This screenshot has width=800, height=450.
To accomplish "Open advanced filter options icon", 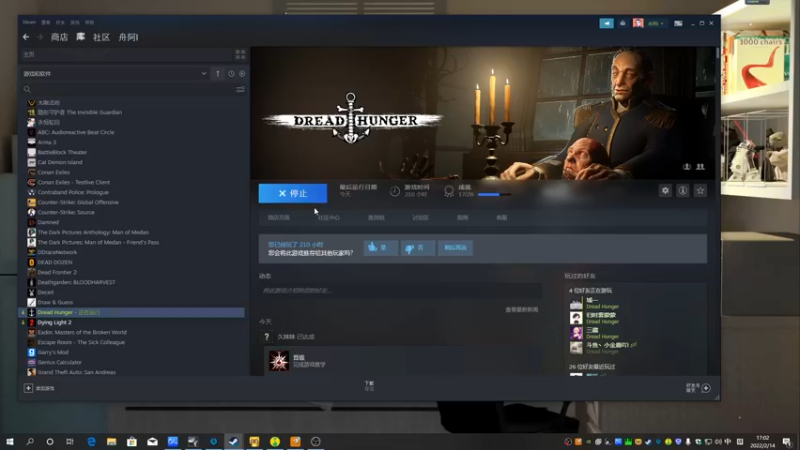I will (x=240, y=89).
